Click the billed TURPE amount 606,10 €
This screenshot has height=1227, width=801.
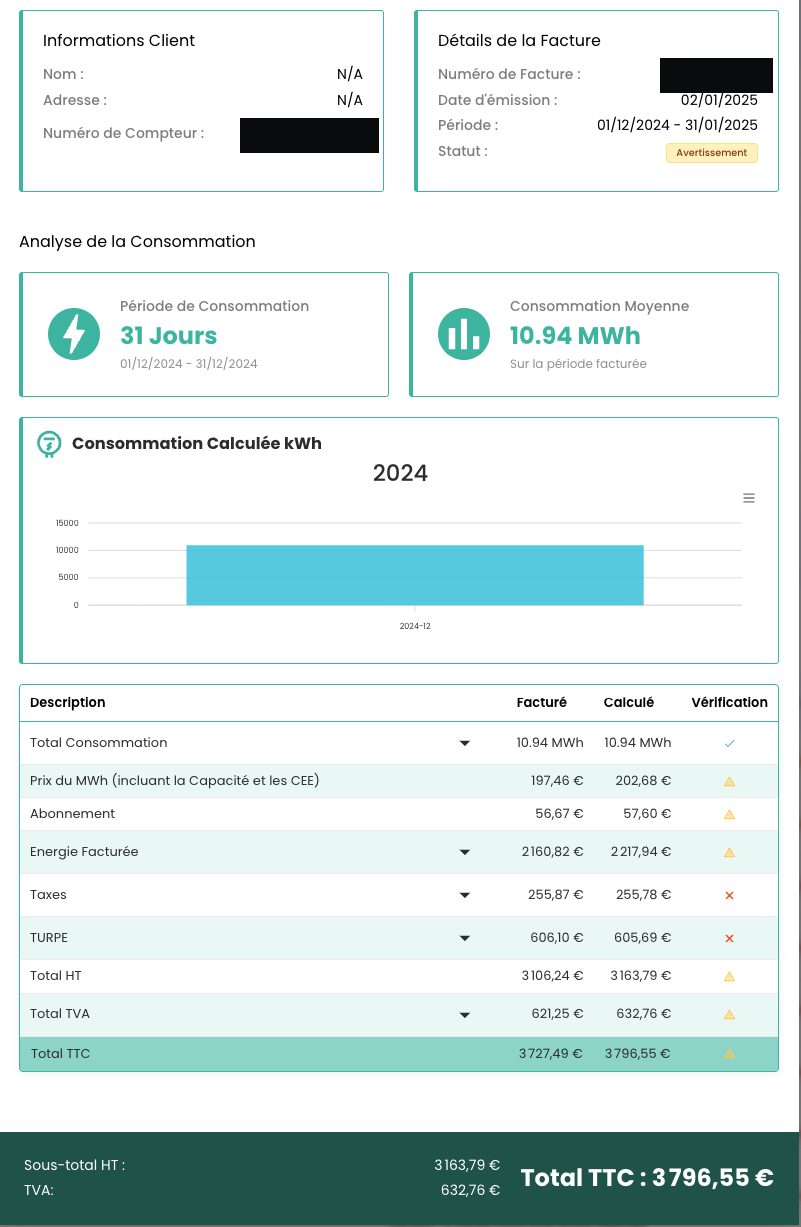tap(557, 938)
